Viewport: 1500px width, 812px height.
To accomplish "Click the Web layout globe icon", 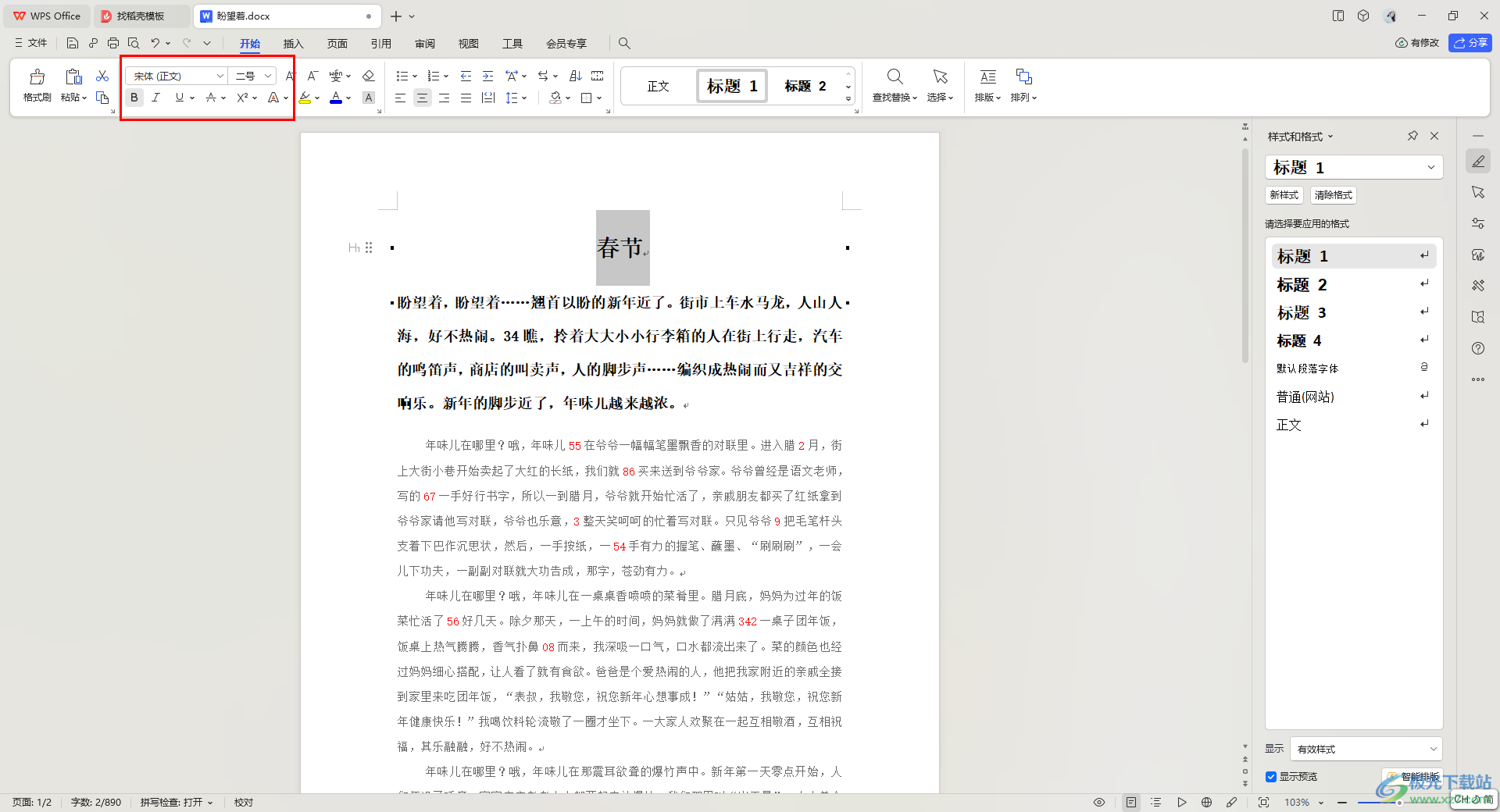I will point(1206,802).
